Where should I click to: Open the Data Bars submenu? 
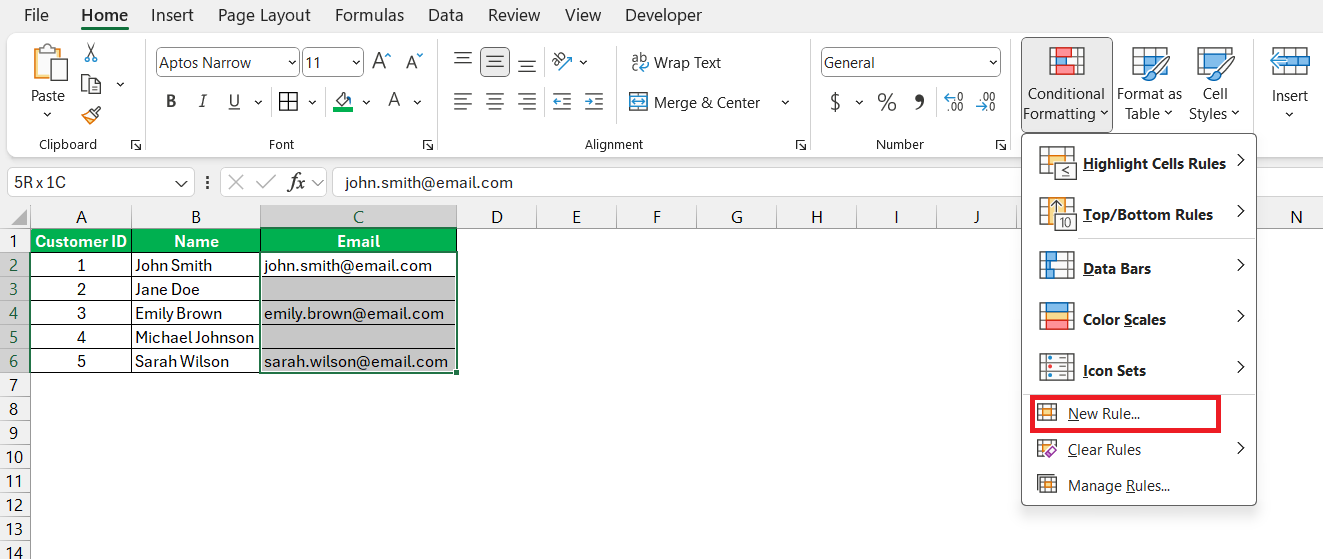pos(1139,268)
